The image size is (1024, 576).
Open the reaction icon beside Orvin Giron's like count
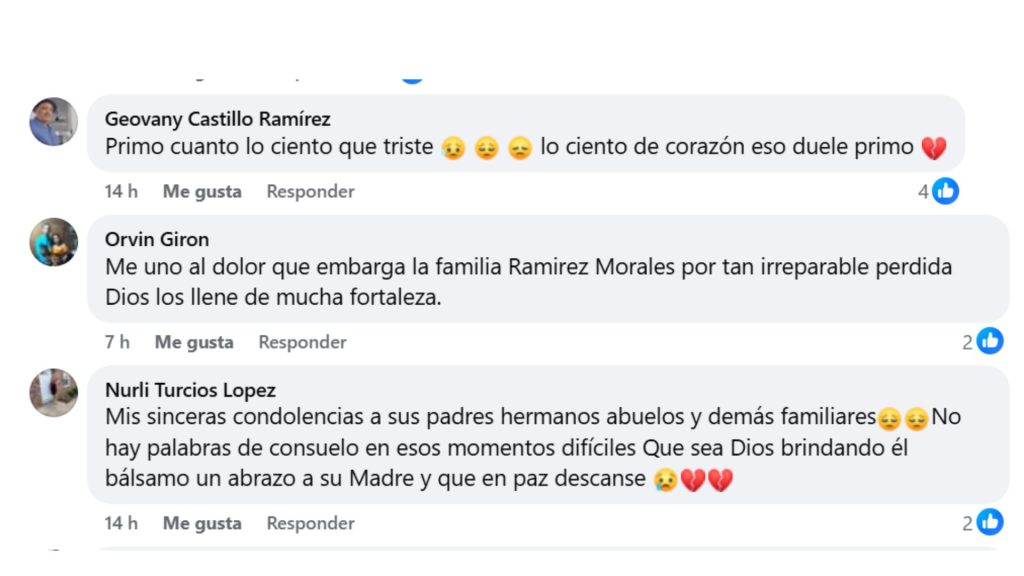tap(990, 341)
